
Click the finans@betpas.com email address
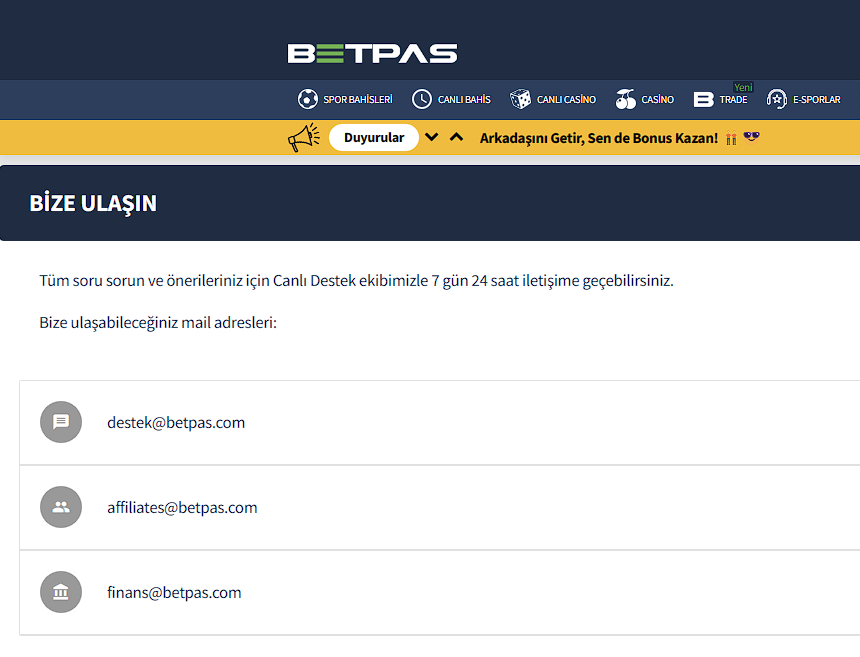tap(174, 593)
